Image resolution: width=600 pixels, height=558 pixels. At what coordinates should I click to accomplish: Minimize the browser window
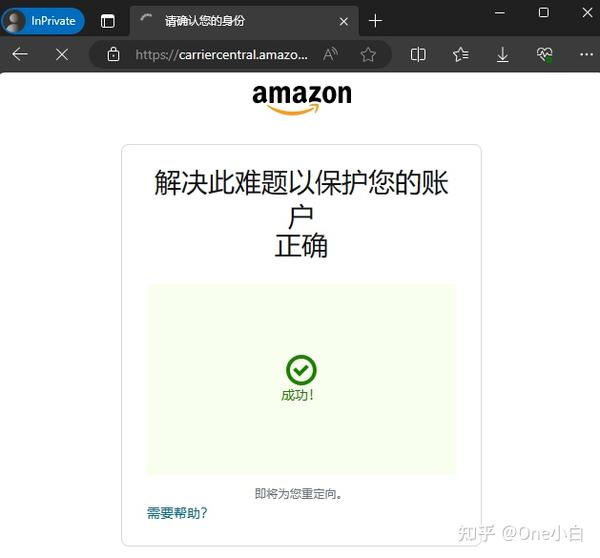(500, 13)
